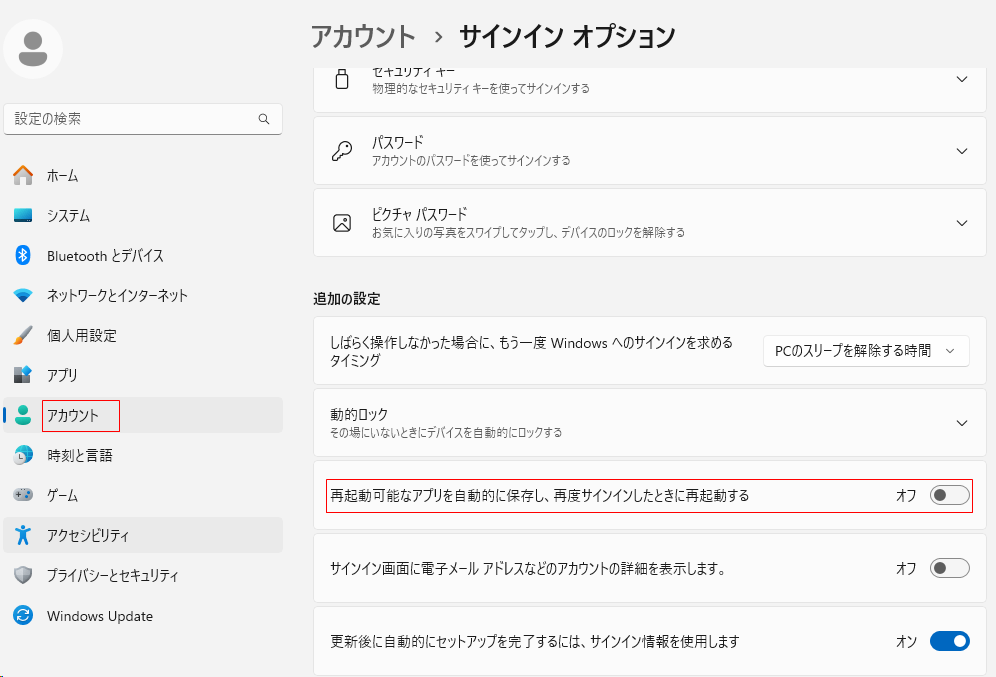Expand the ピクチャ パスワード section
Image resolution: width=996 pixels, height=677 pixels.
tap(961, 223)
